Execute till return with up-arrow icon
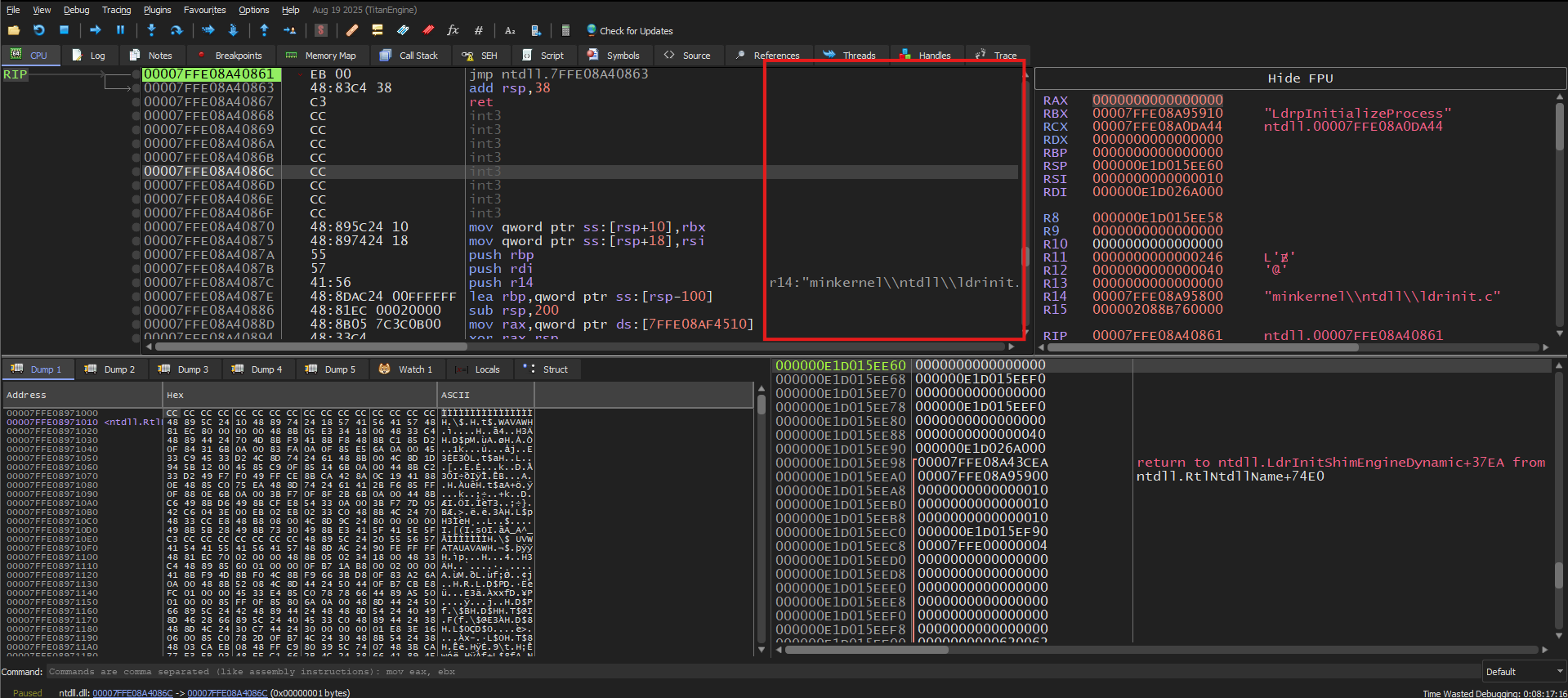 pyautogui.click(x=264, y=30)
